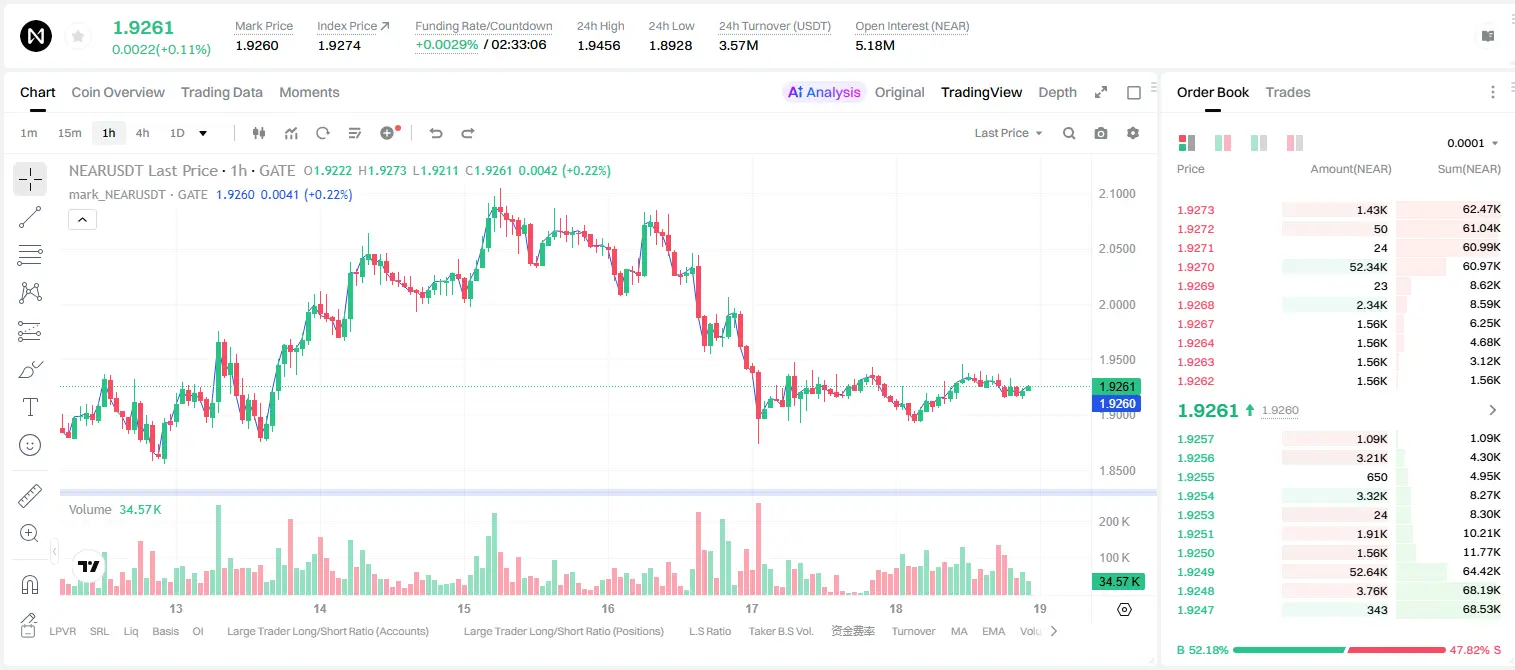This screenshot has width=1515, height=670.
Task: Open the emoji sticker tool
Action: coord(30,445)
